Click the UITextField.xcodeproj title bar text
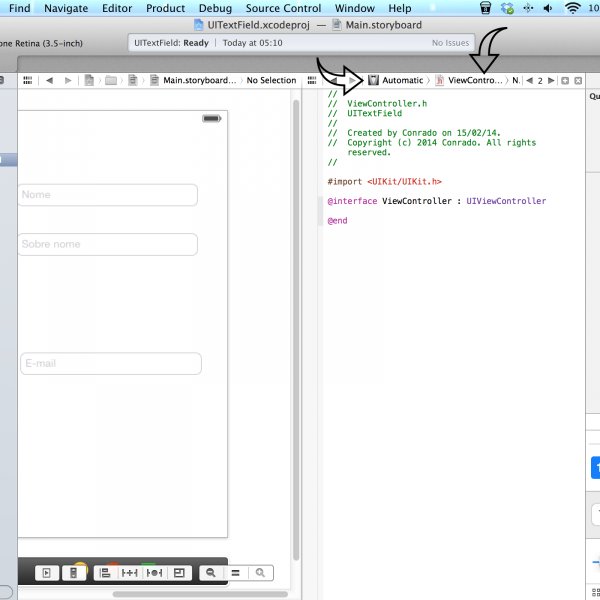The height and width of the screenshot is (600, 600). (258, 25)
